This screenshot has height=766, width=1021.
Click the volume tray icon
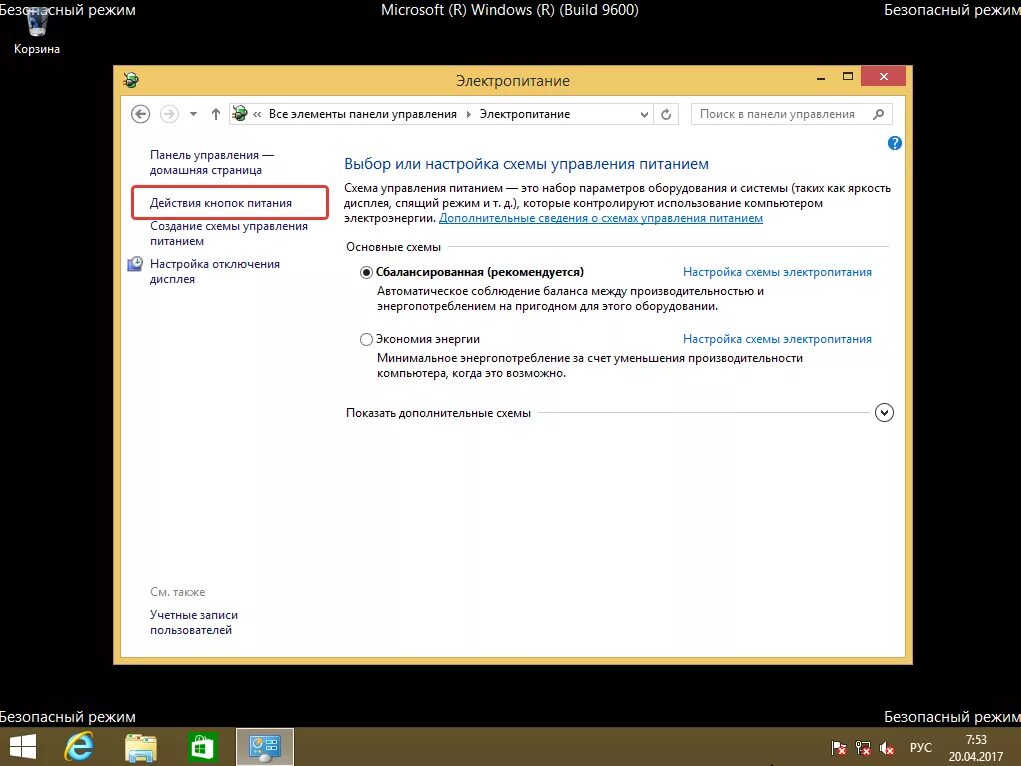[886, 748]
